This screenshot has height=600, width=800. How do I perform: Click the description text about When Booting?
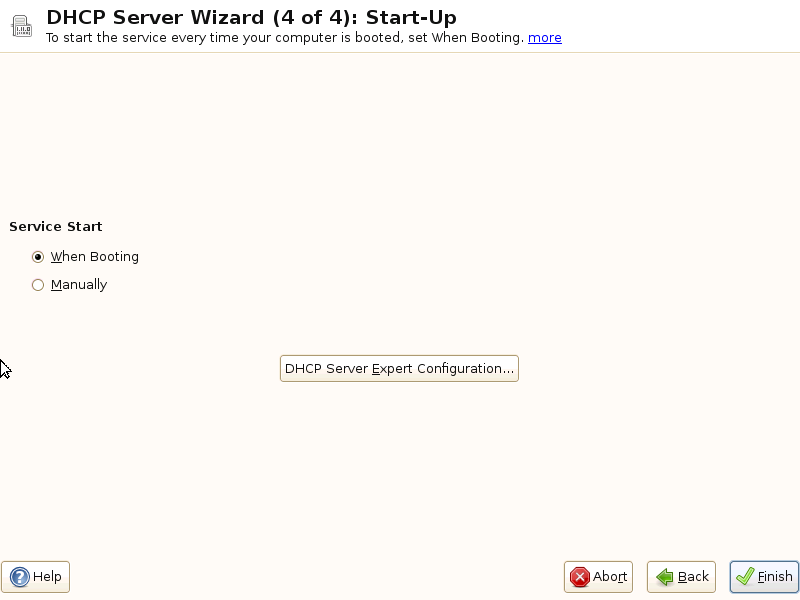click(x=285, y=38)
